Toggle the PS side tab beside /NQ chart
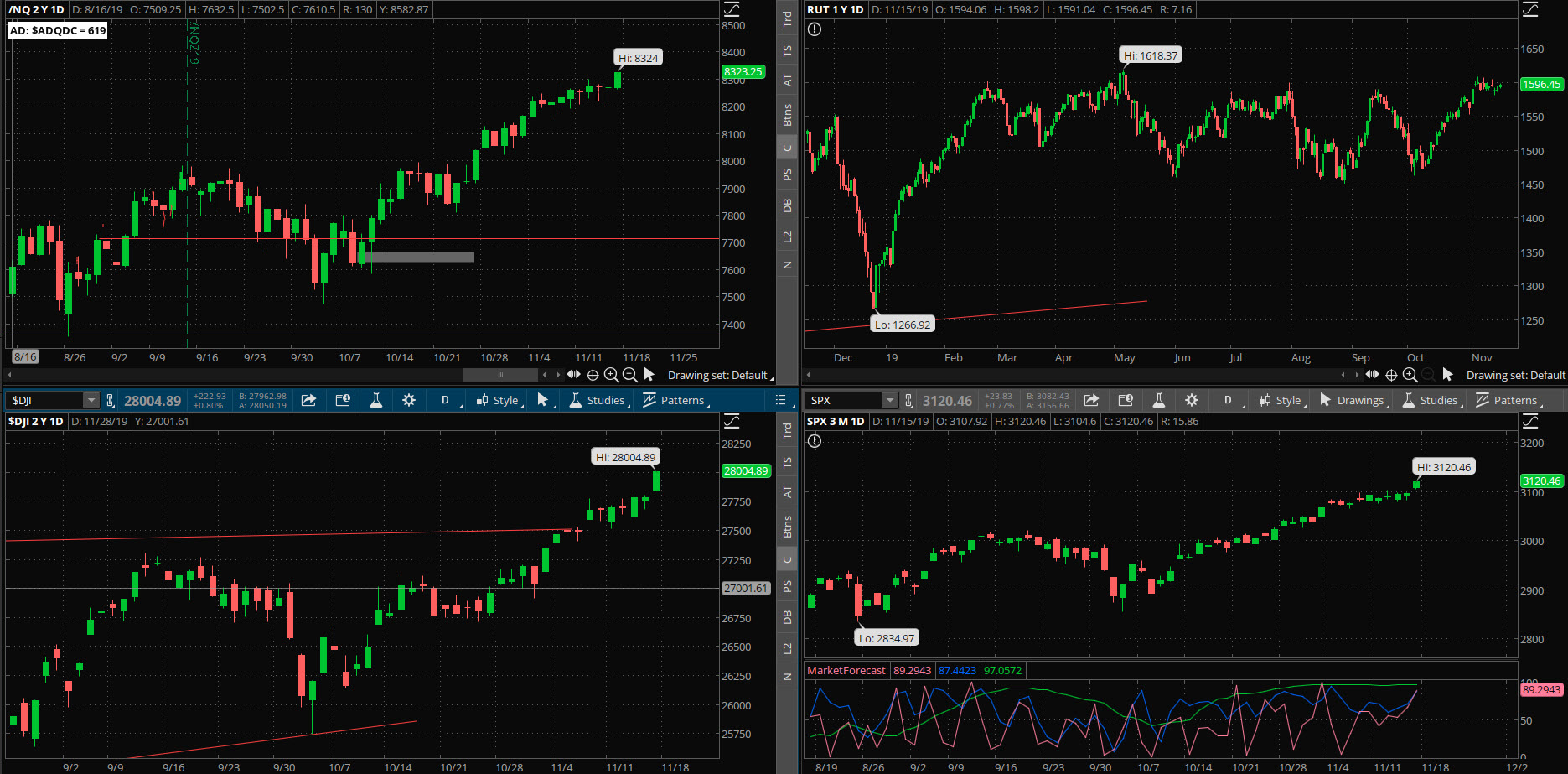Viewport: 1568px width, 774px height. 787,175
